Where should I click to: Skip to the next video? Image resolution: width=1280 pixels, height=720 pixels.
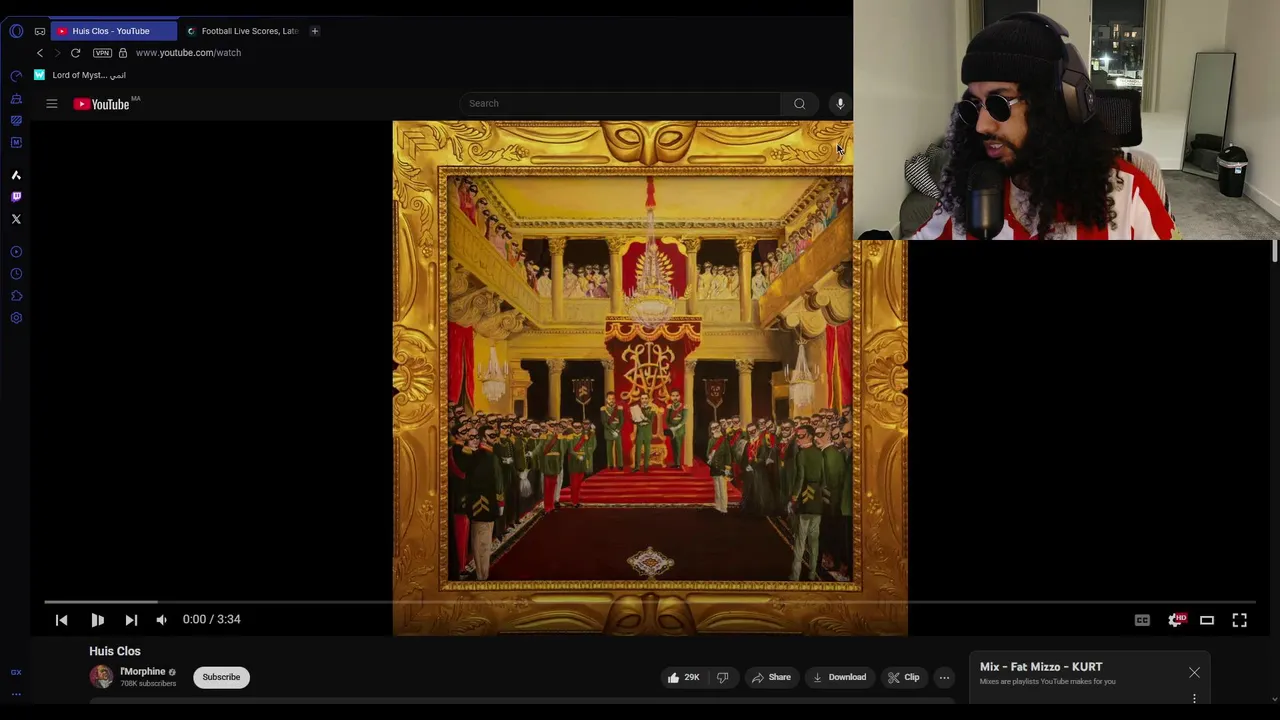(x=131, y=620)
